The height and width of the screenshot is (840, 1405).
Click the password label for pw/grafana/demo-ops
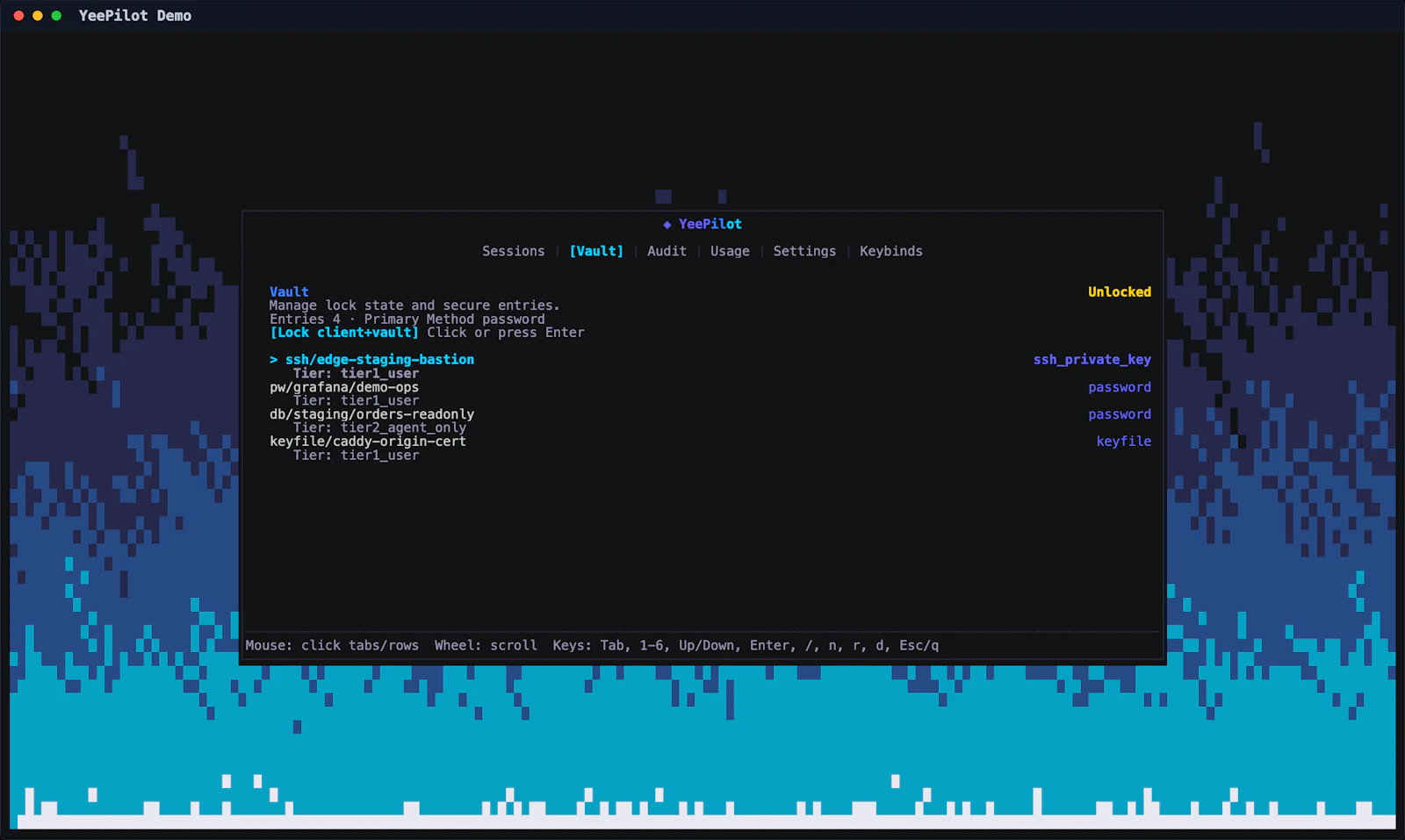pos(1120,387)
